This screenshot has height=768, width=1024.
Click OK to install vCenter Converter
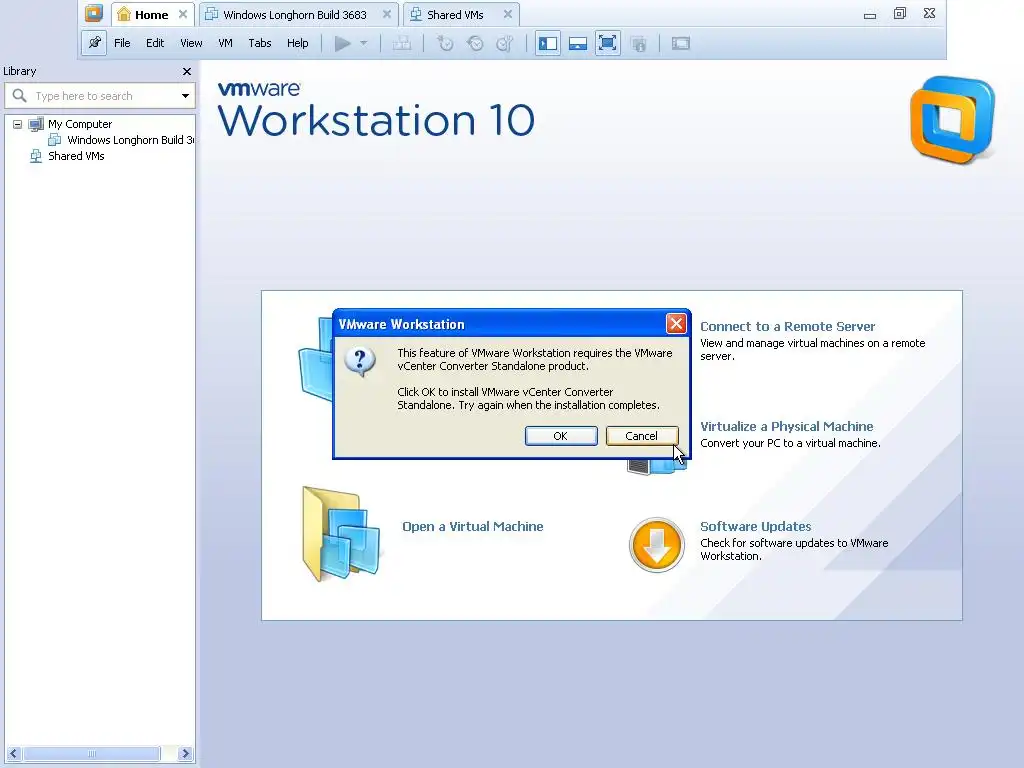click(x=561, y=436)
